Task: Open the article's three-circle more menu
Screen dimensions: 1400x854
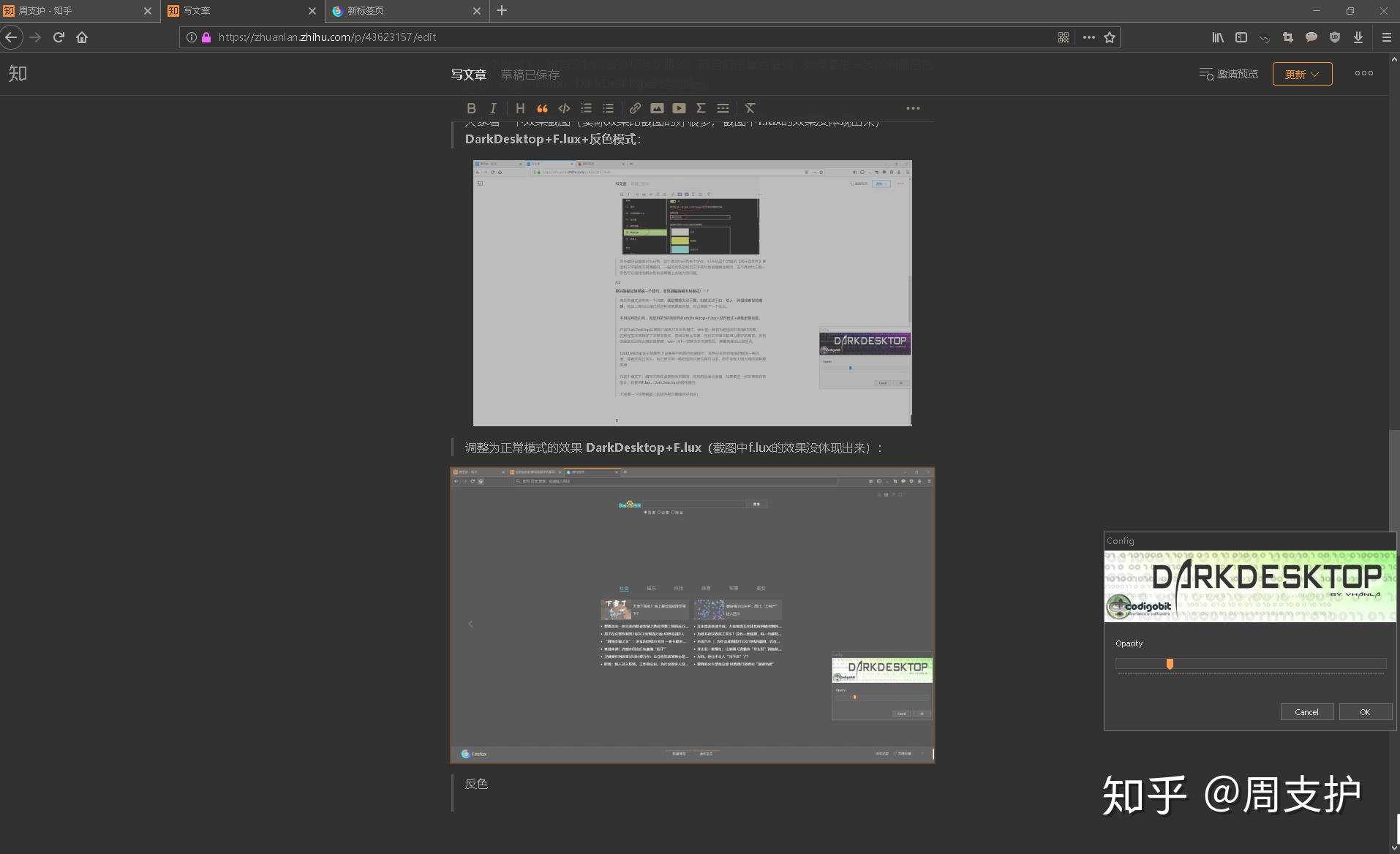Action: point(1363,73)
